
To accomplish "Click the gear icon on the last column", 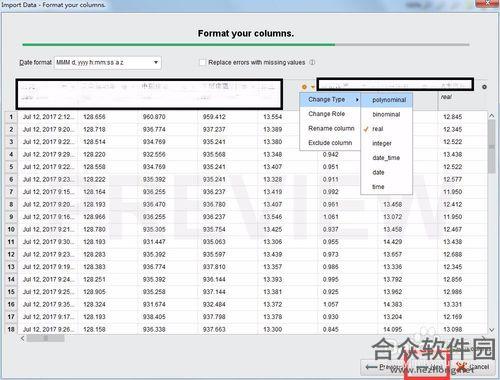I will (x=484, y=87).
